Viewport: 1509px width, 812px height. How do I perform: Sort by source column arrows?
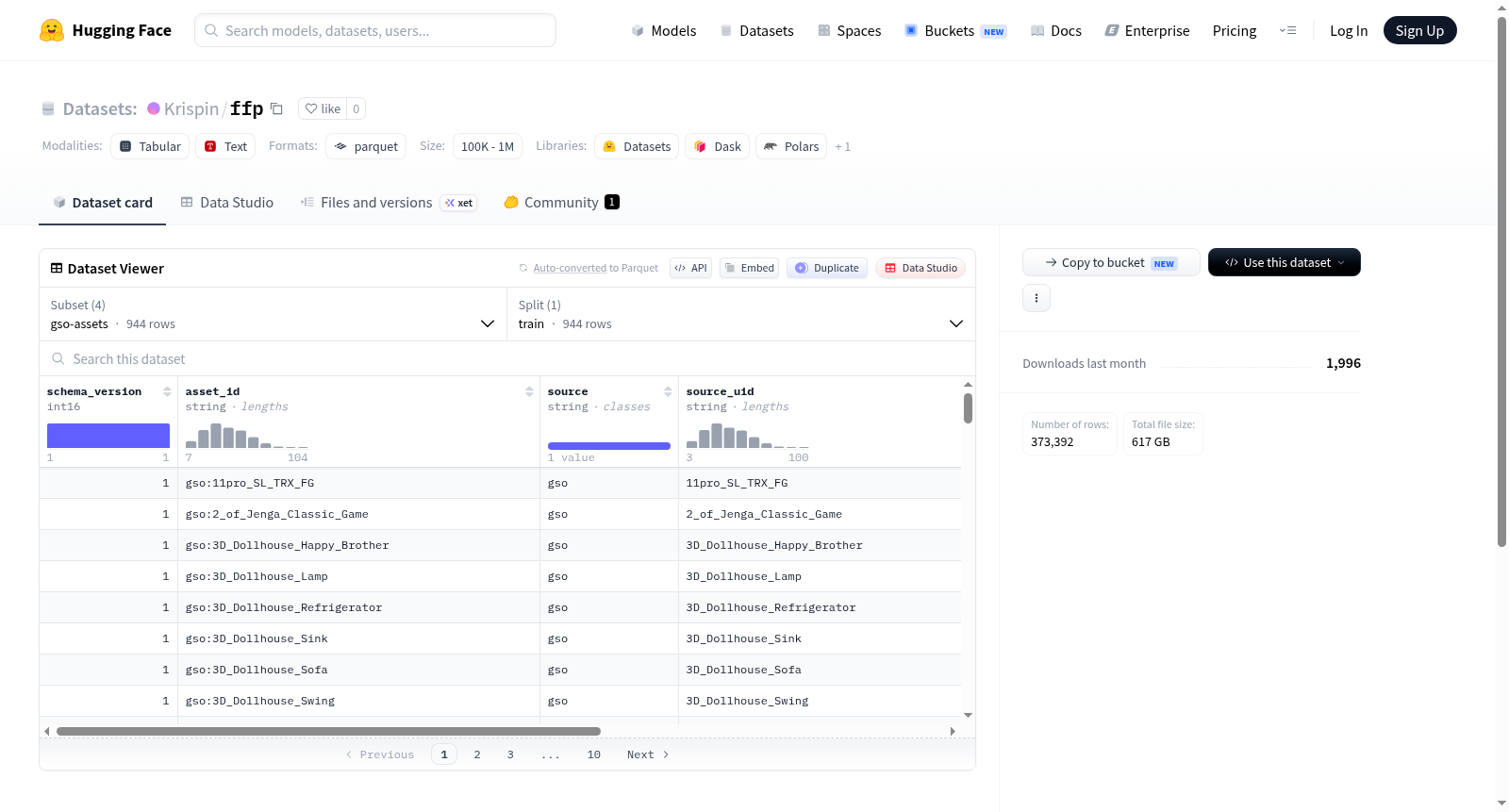point(668,391)
